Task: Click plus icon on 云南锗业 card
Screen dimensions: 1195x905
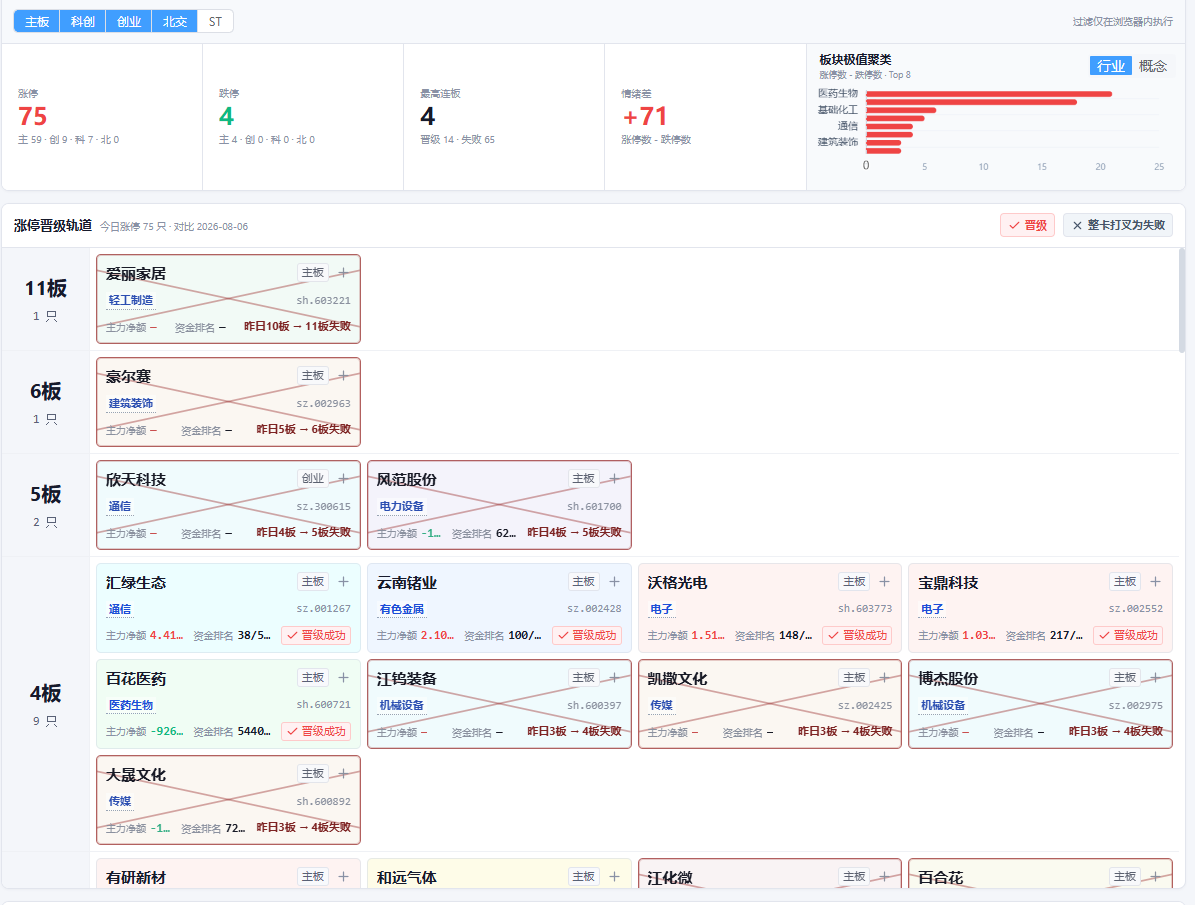Action: tap(614, 582)
